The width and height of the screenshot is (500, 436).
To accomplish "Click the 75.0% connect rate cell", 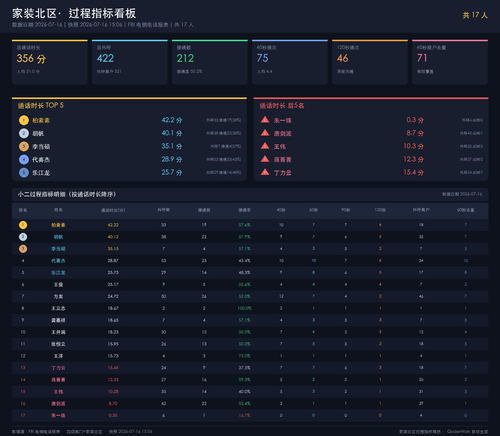I will coord(244,356).
